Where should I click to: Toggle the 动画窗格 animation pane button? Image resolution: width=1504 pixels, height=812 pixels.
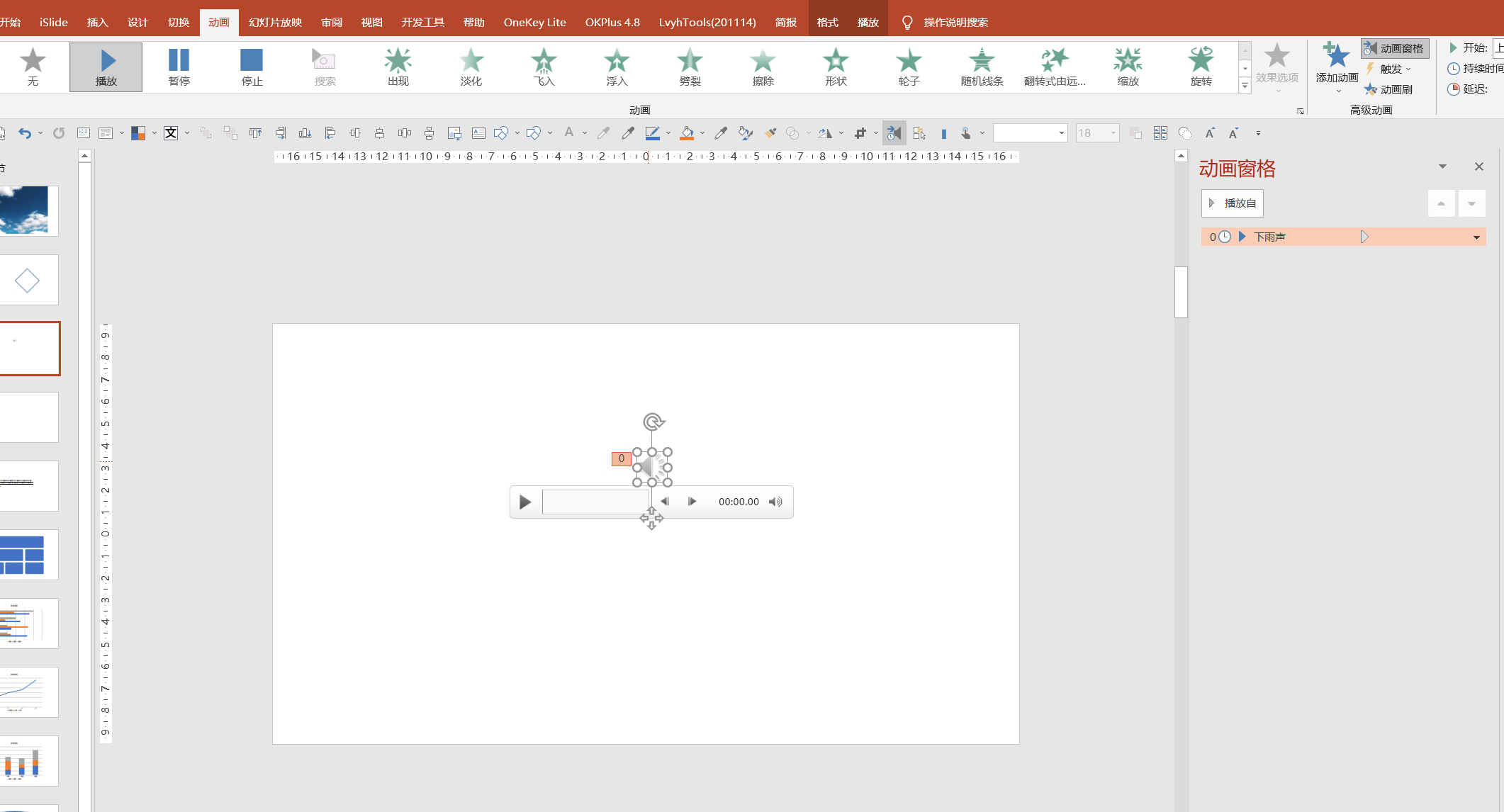(1394, 48)
